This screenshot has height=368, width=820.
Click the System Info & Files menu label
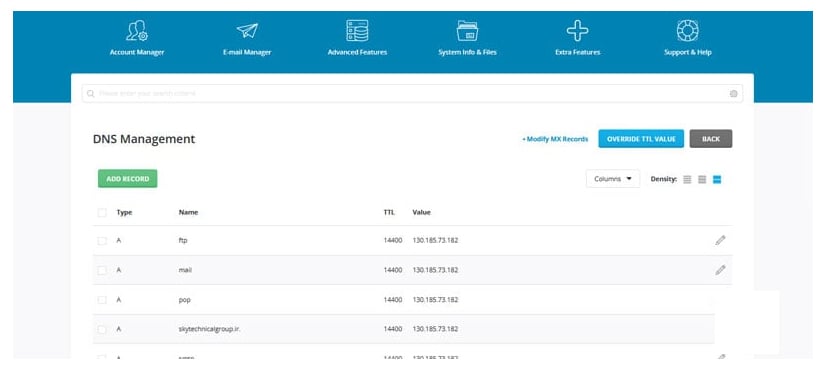467,52
